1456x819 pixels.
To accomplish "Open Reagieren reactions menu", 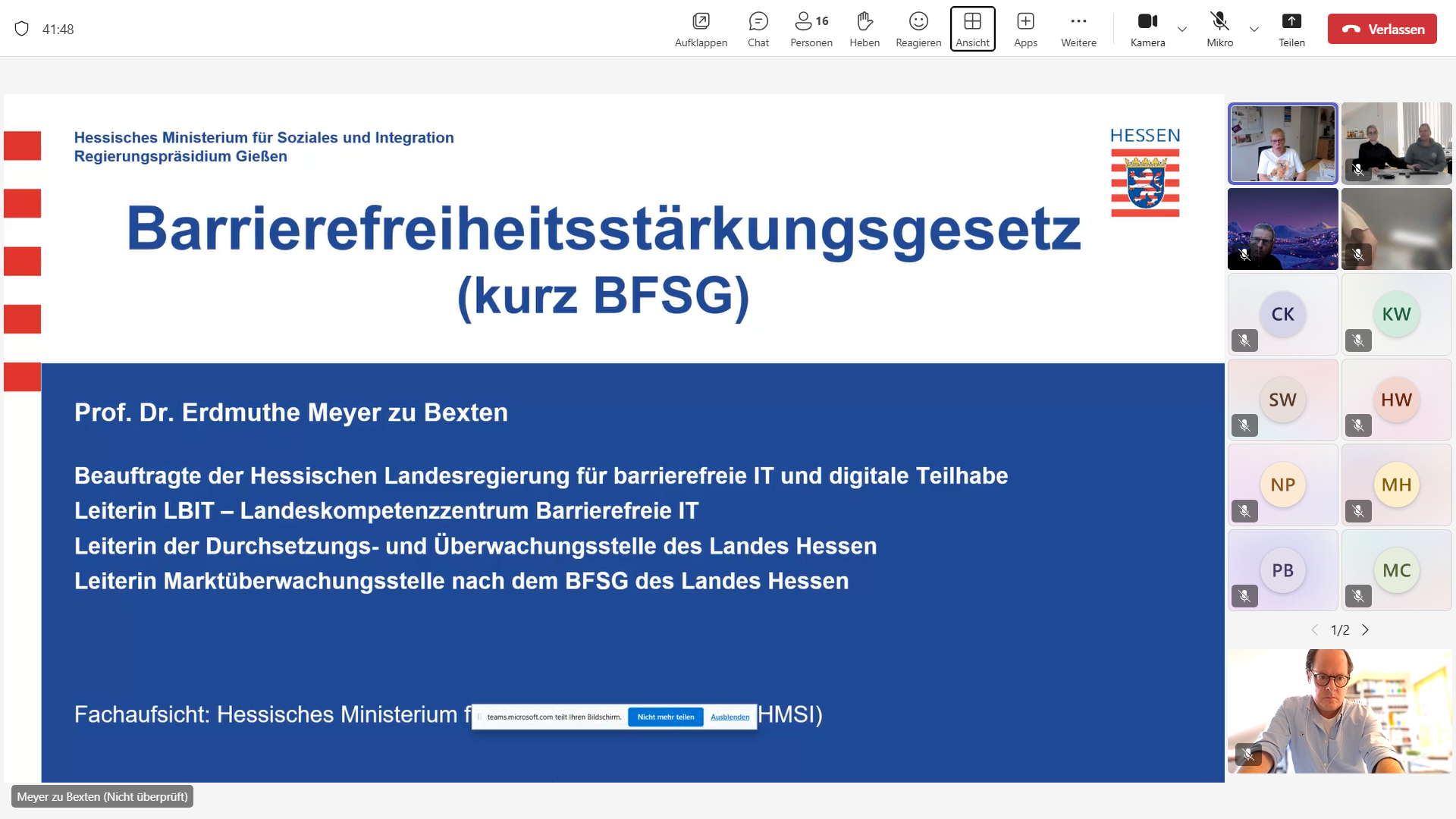I will 918,30.
